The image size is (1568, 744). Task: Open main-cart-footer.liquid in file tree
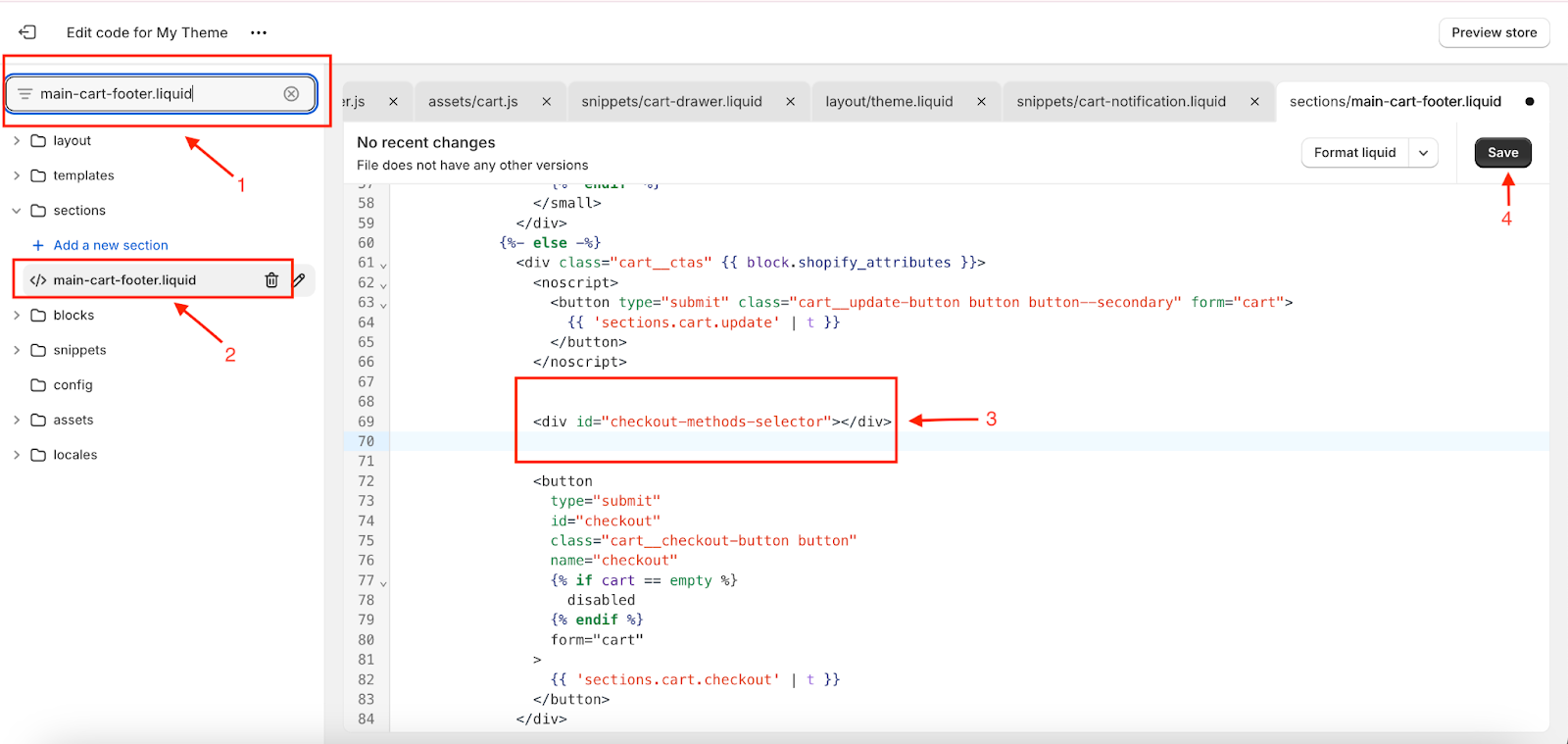(x=124, y=280)
